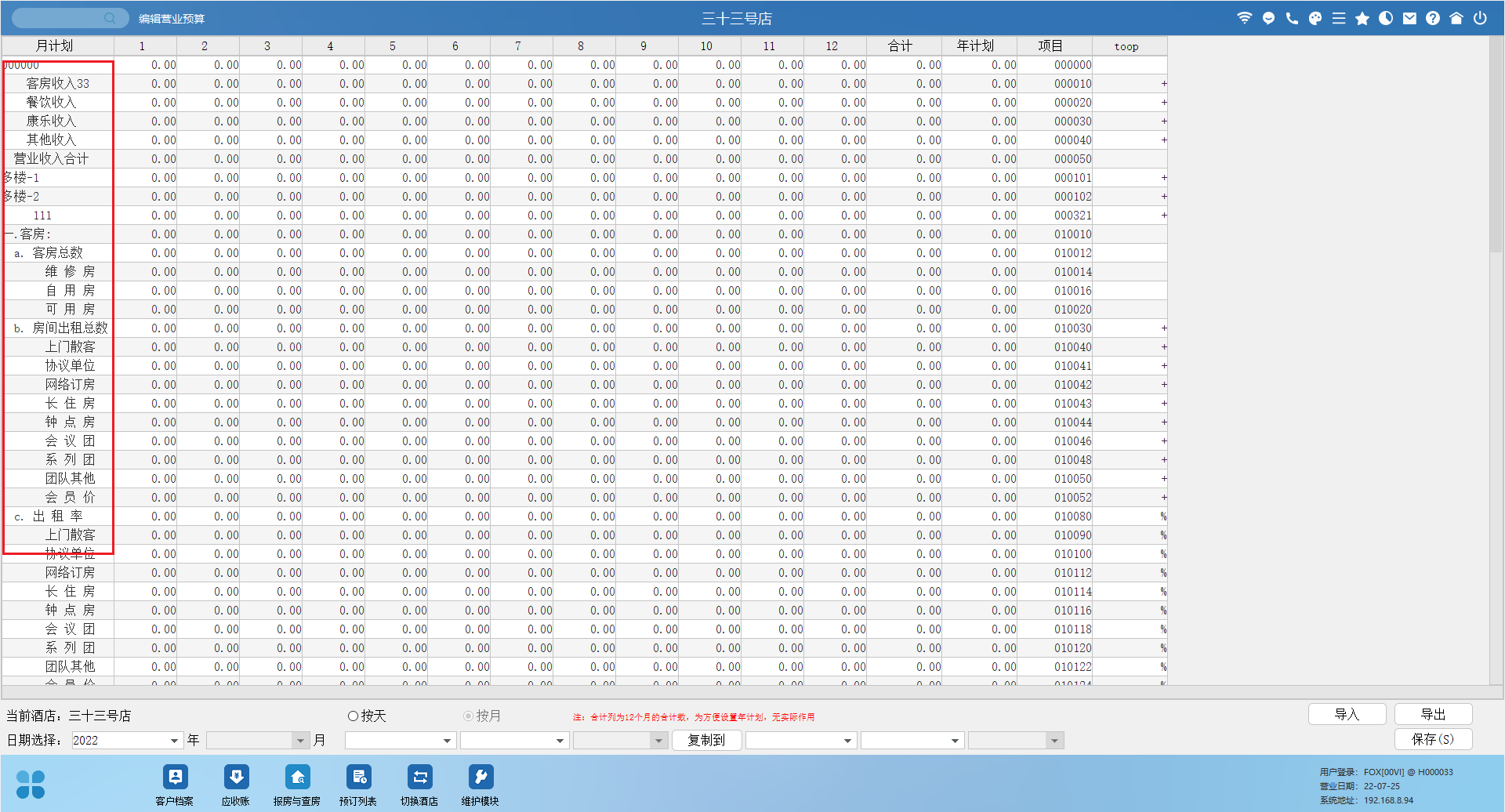
Task: Open 客户档案 module
Action: tap(175, 785)
